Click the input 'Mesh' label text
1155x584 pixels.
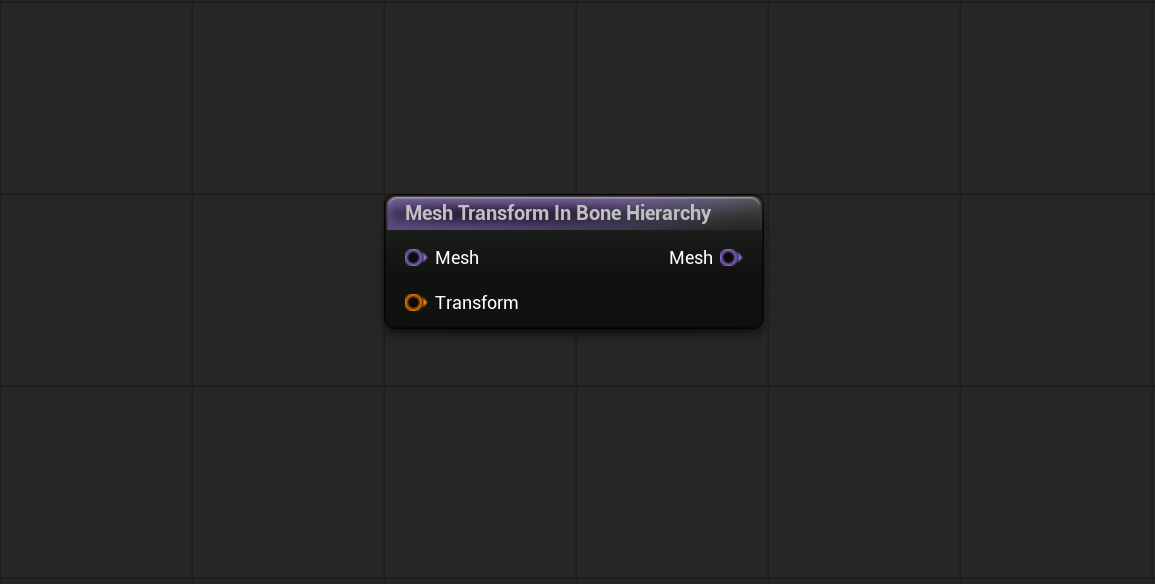tap(457, 258)
